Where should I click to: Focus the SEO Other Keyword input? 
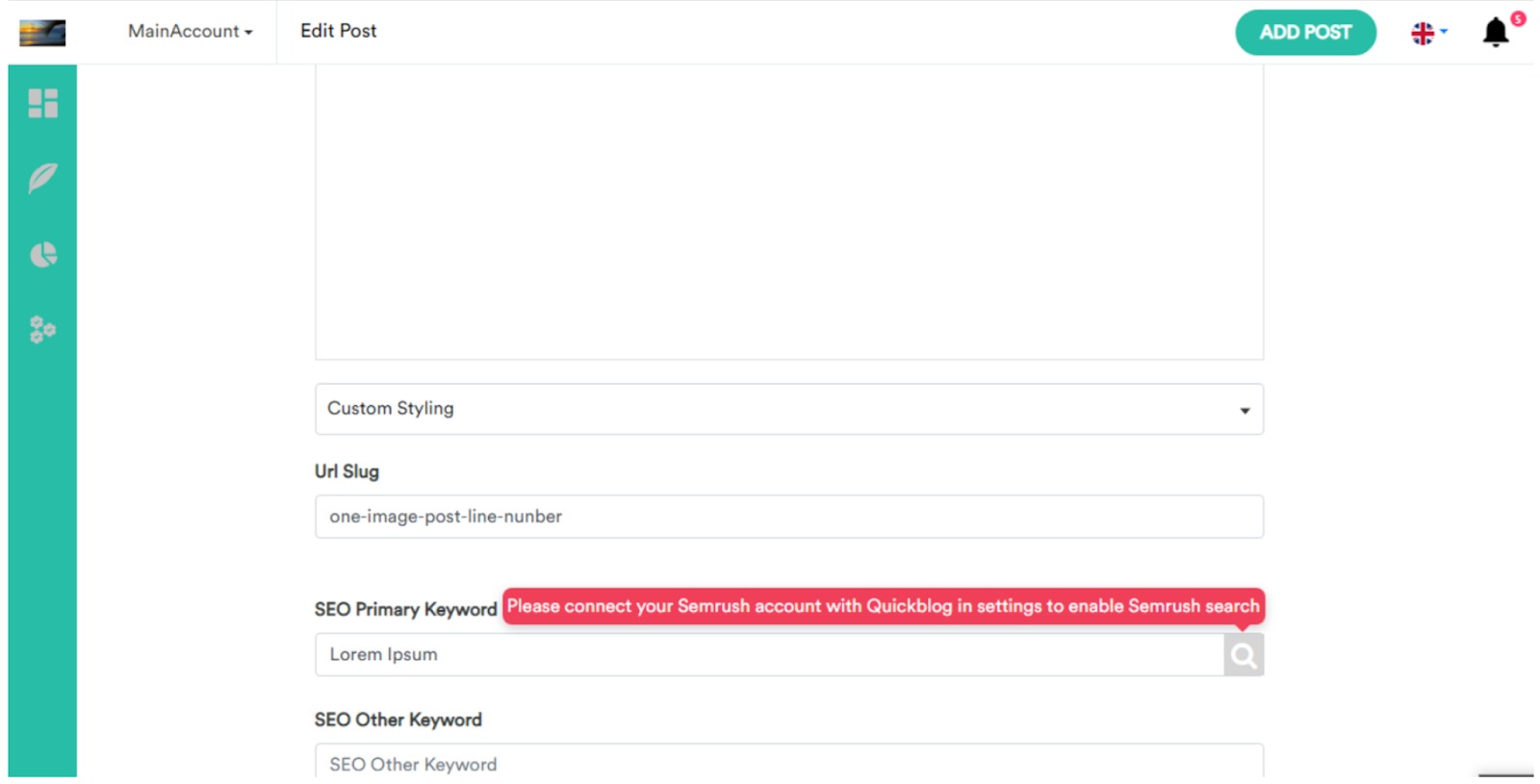788,764
